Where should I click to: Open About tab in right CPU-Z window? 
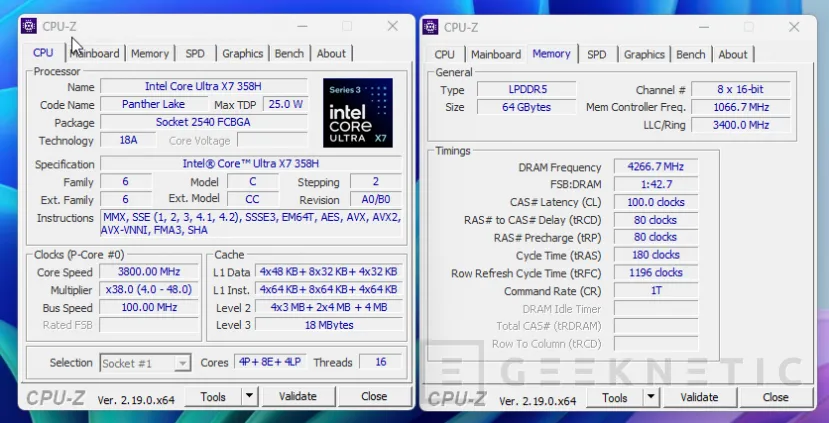pyautogui.click(x=733, y=54)
